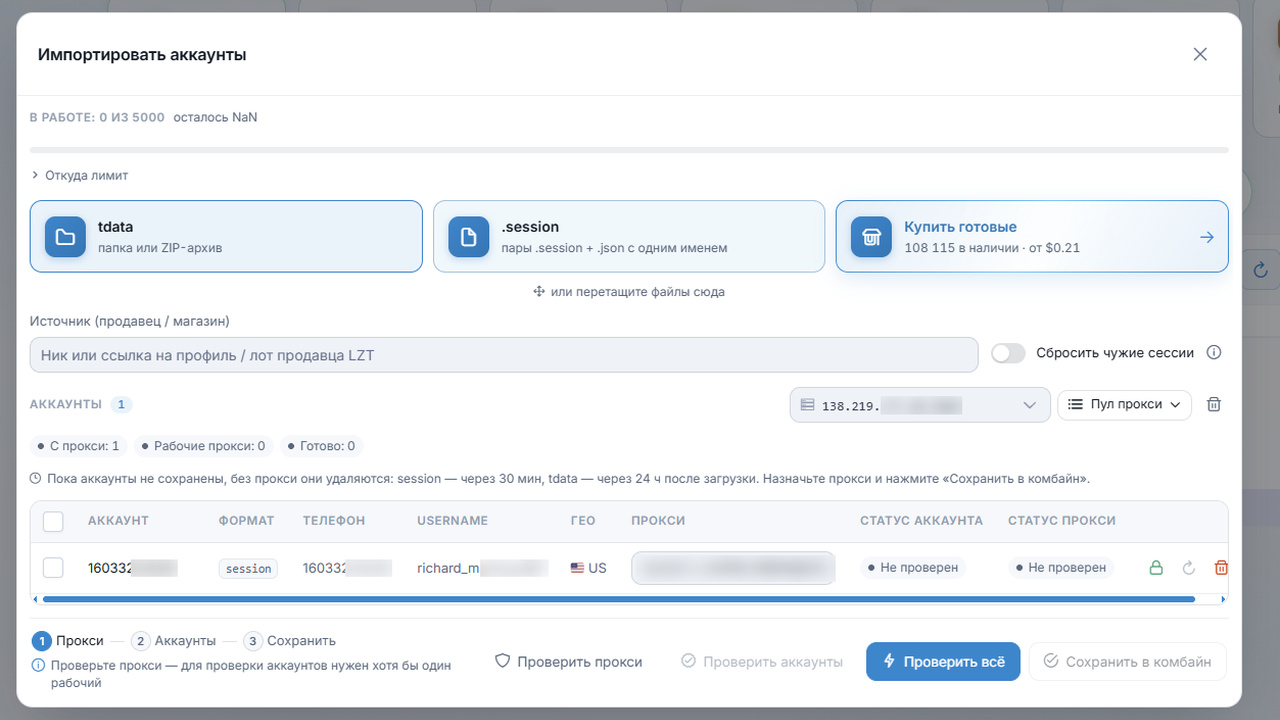Focus the Источник (продавец / магазин) input field

click(504, 355)
